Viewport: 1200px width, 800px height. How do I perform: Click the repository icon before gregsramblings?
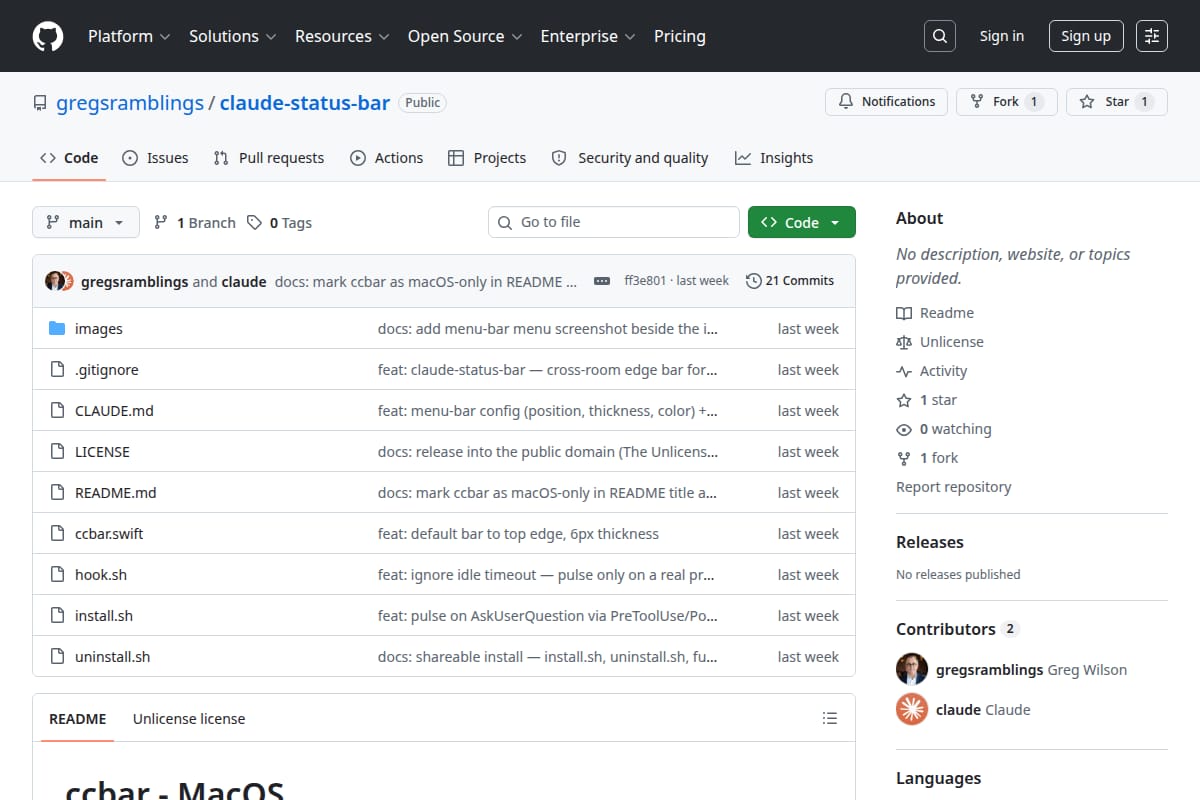pos(40,103)
